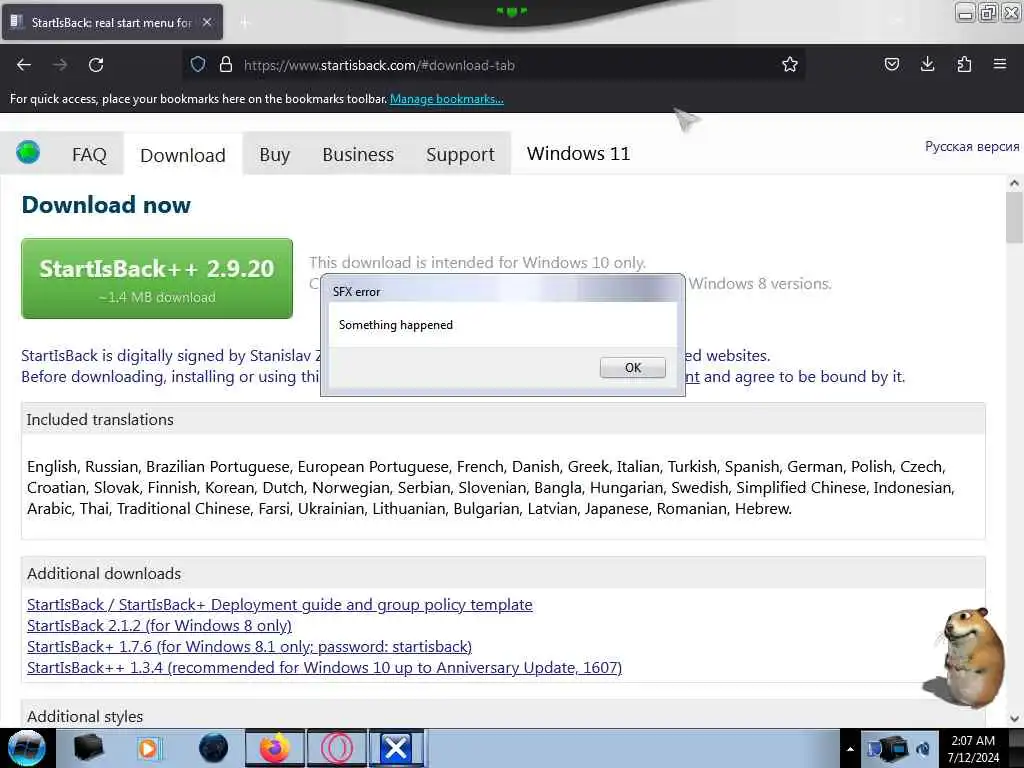Image resolution: width=1024 pixels, height=768 pixels.
Task: Open a new tab with the plus button
Action: (x=245, y=23)
